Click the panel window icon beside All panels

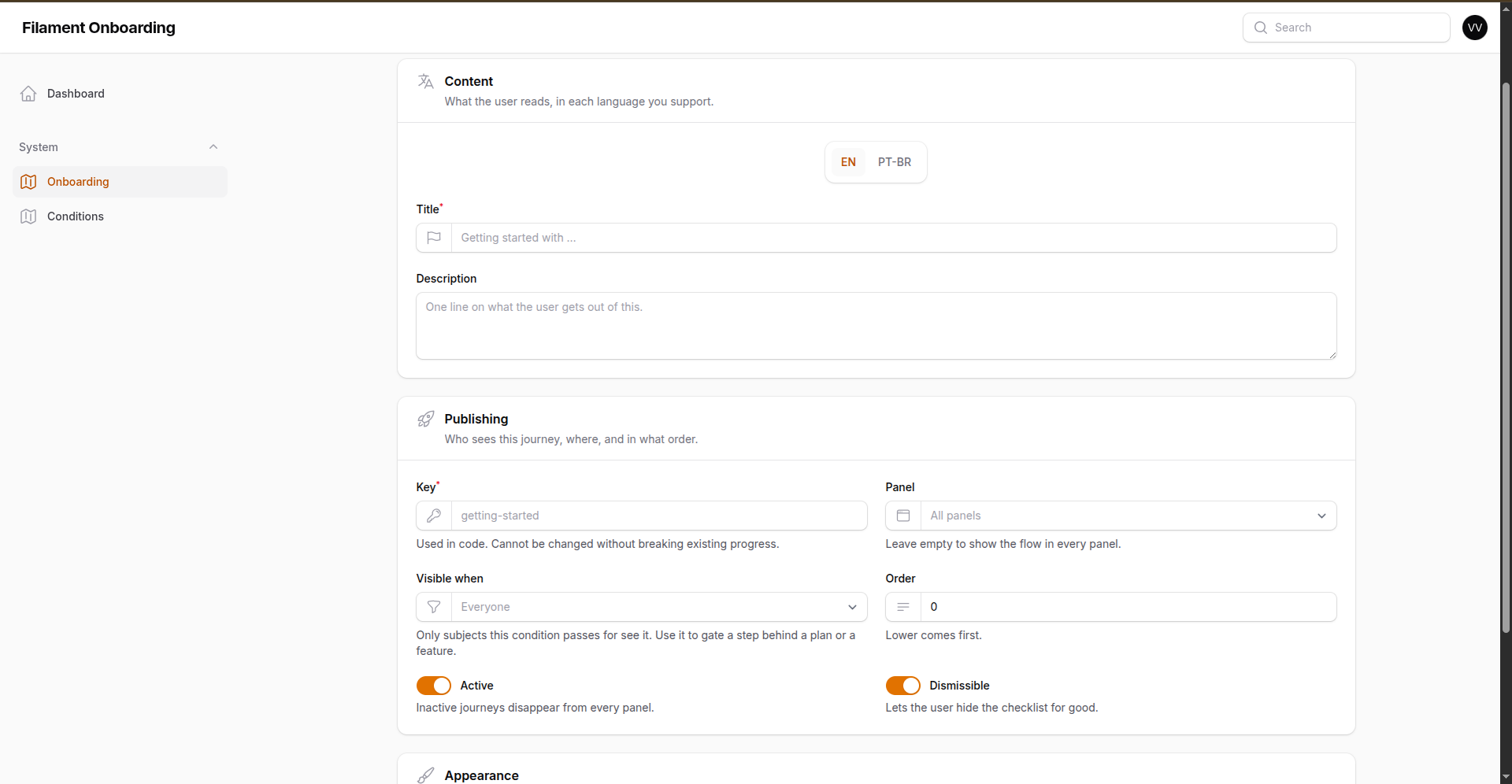click(903, 516)
